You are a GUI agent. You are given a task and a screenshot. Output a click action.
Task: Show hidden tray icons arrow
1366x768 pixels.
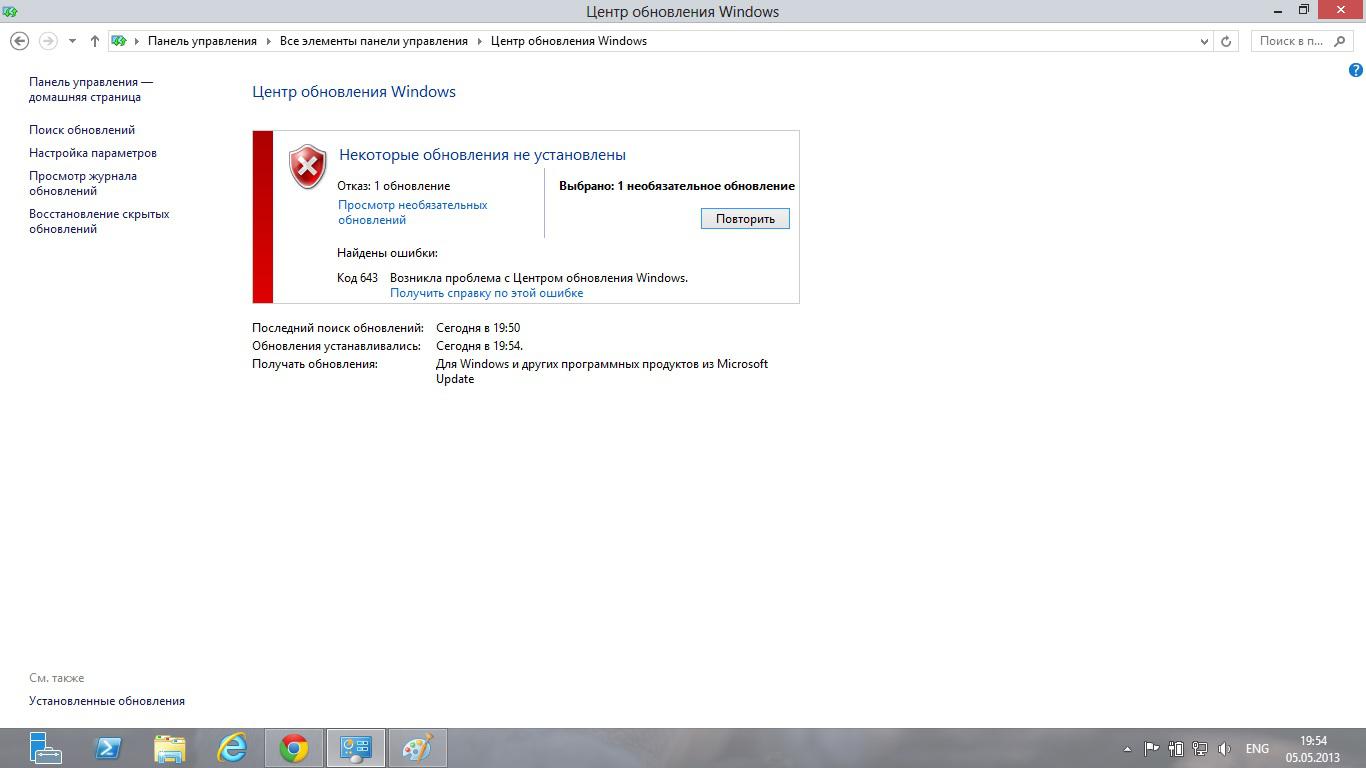click(x=1127, y=749)
